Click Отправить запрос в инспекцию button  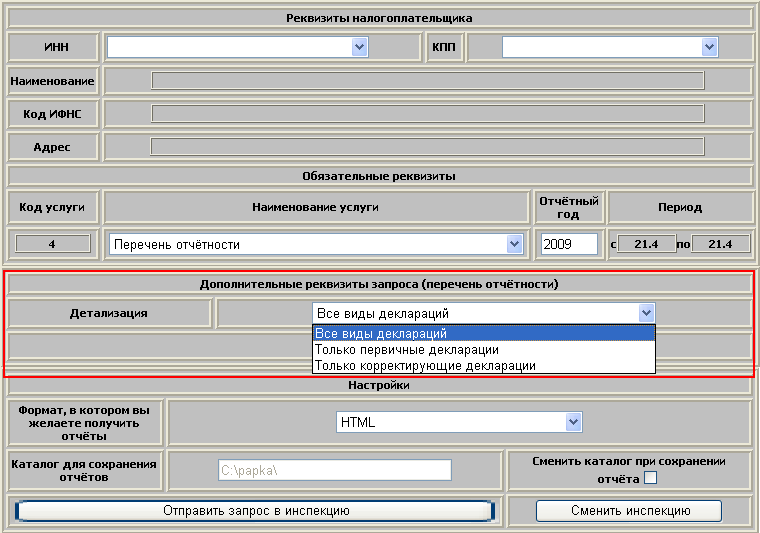[255, 511]
